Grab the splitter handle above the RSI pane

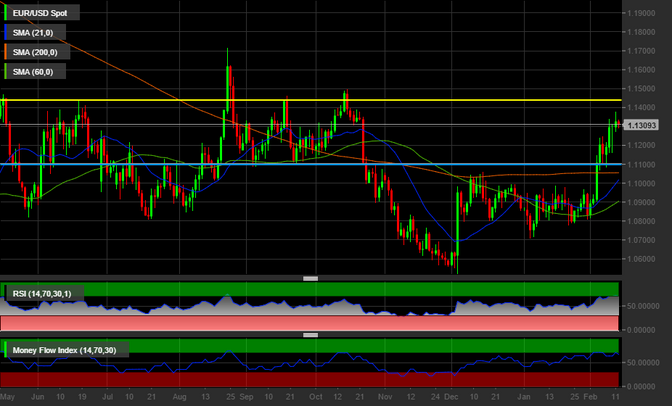(310, 278)
